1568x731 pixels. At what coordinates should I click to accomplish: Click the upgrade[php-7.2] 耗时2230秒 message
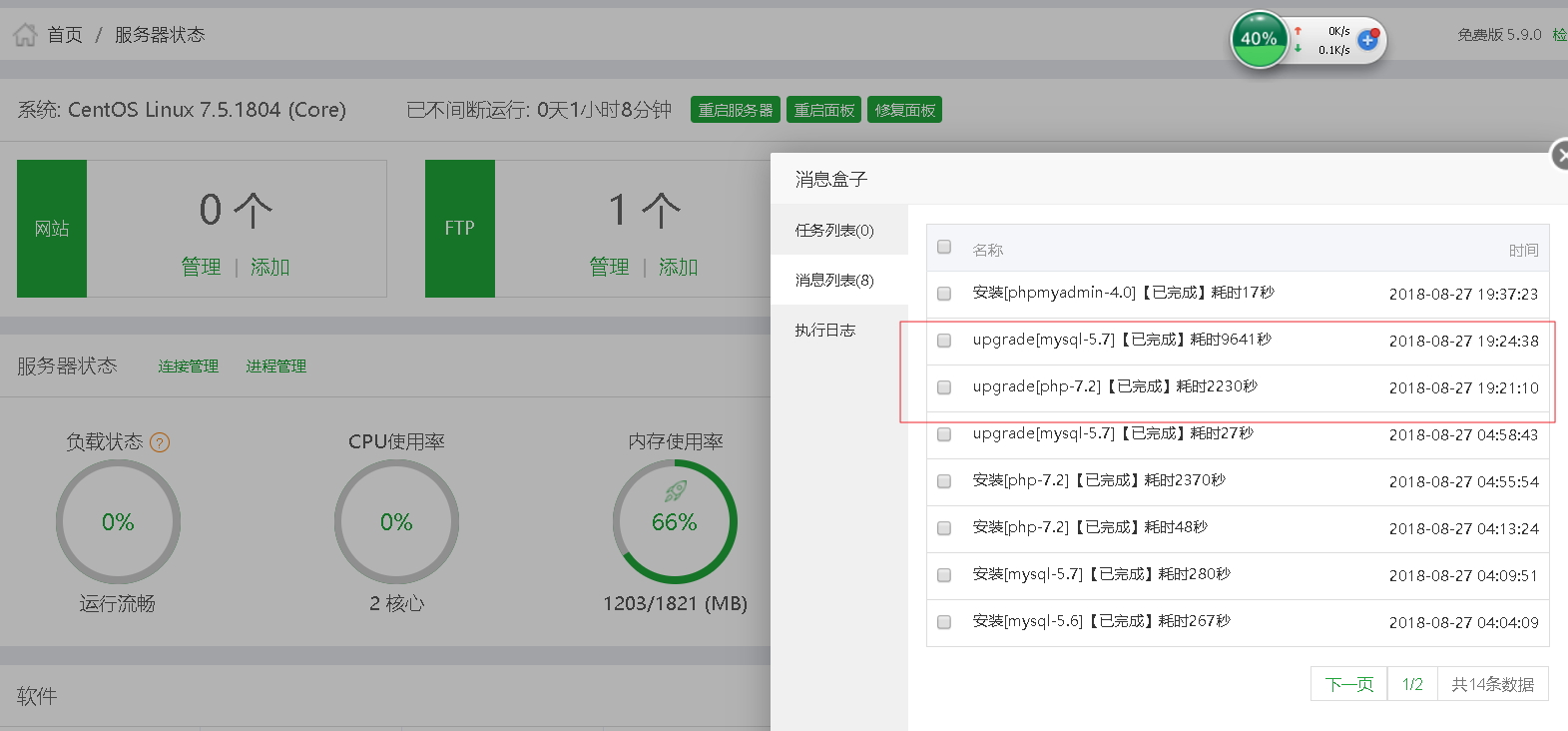[x=1115, y=386]
